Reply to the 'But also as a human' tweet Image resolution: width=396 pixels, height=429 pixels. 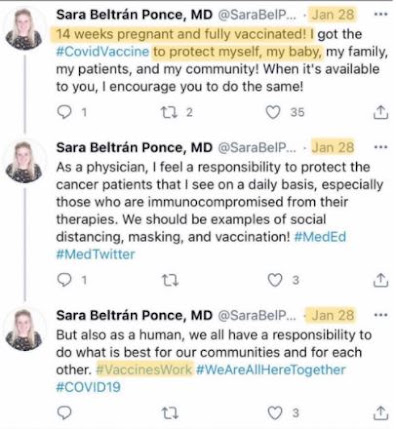tap(64, 413)
